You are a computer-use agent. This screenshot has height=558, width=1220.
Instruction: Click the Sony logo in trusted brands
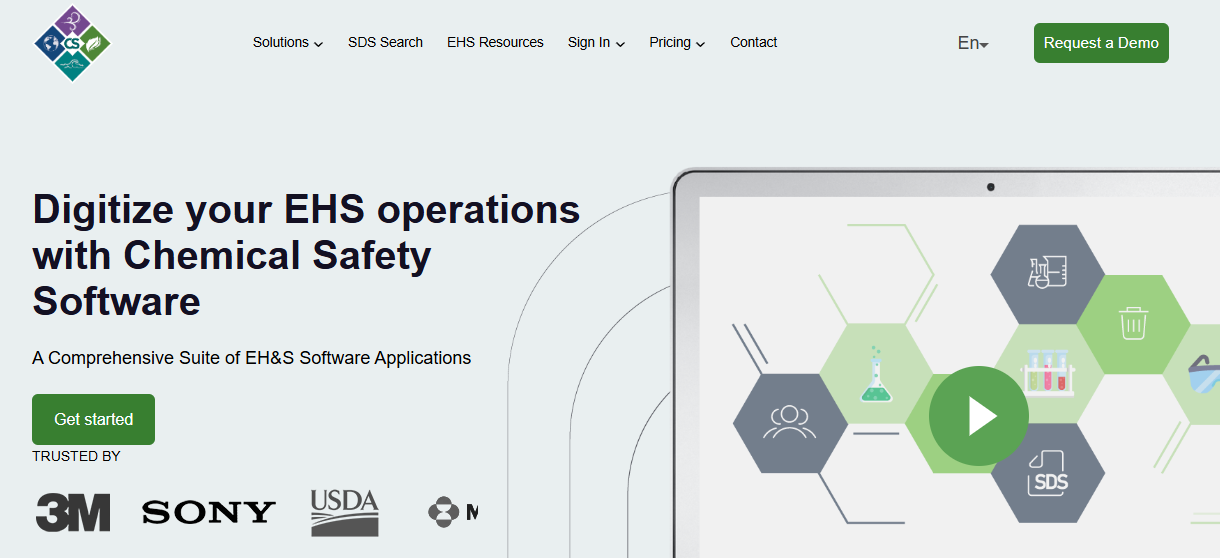(x=208, y=513)
